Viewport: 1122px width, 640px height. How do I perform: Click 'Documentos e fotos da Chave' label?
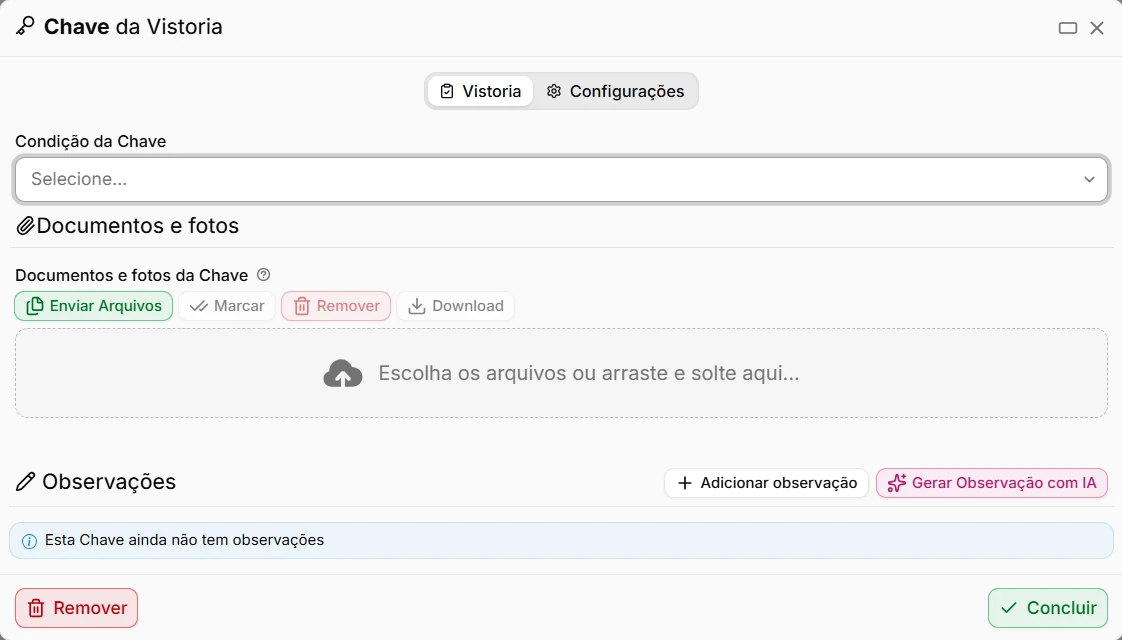(x=132, y=276)
